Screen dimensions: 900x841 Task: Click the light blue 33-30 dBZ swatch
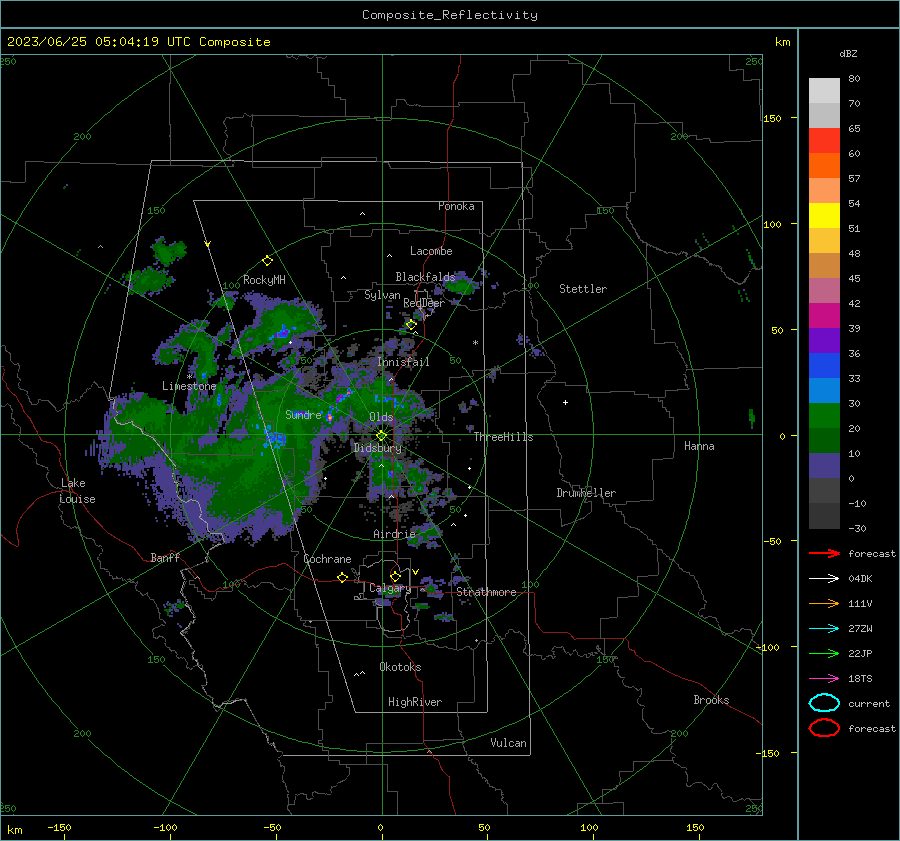point(824,390)
